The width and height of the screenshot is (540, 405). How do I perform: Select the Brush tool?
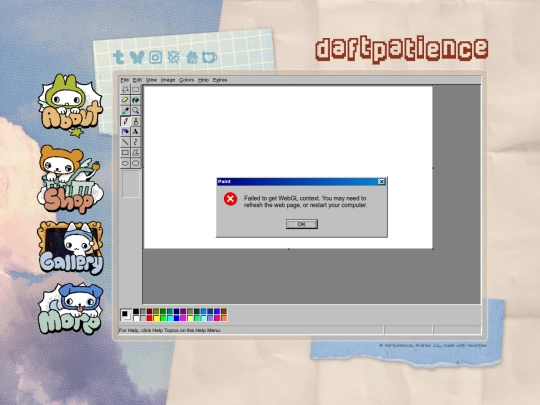click(x=136, y=121)
